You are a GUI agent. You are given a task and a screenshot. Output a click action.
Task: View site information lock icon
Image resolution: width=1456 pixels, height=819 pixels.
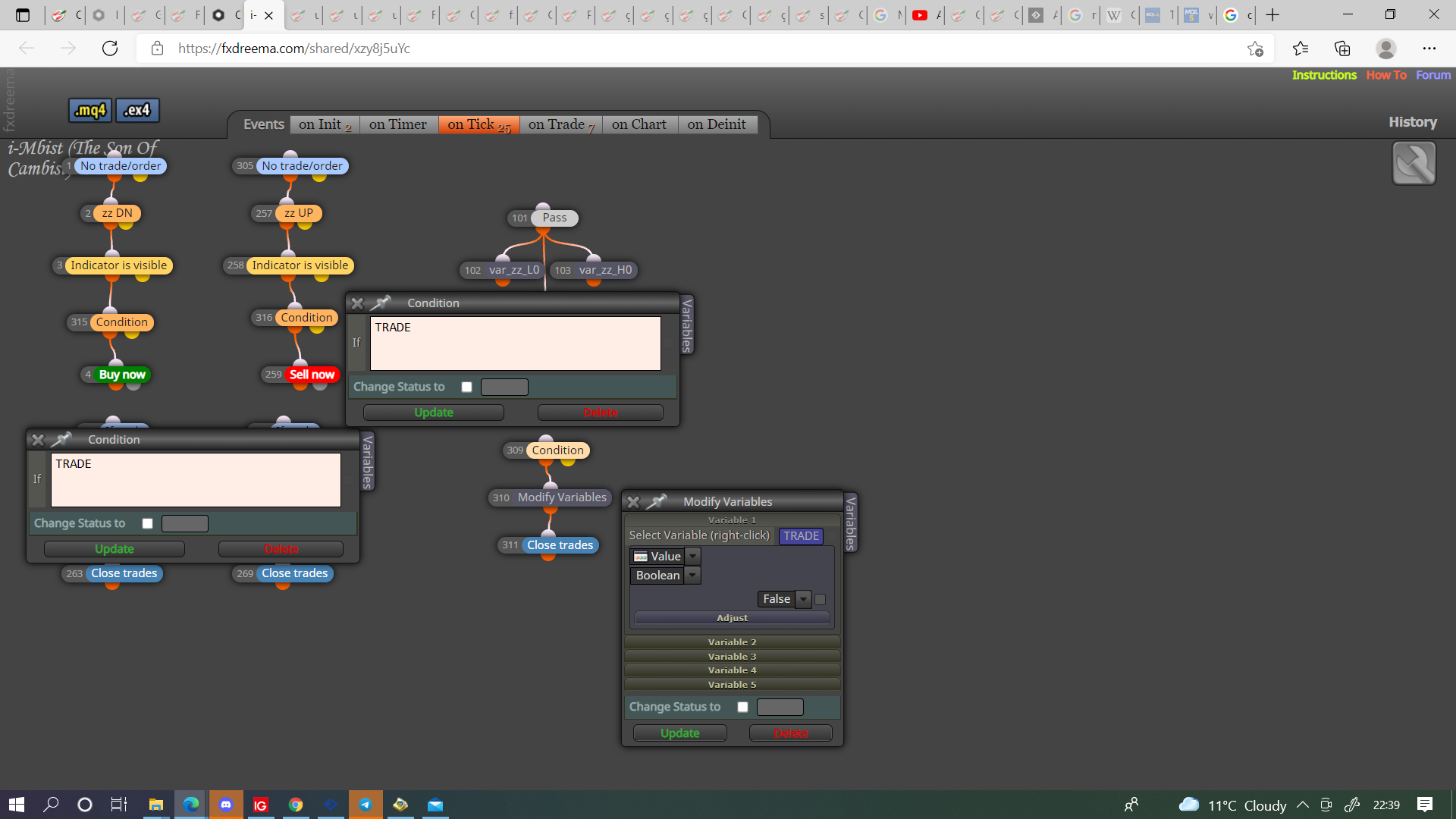pyautogui.click(x=157, y=49)
